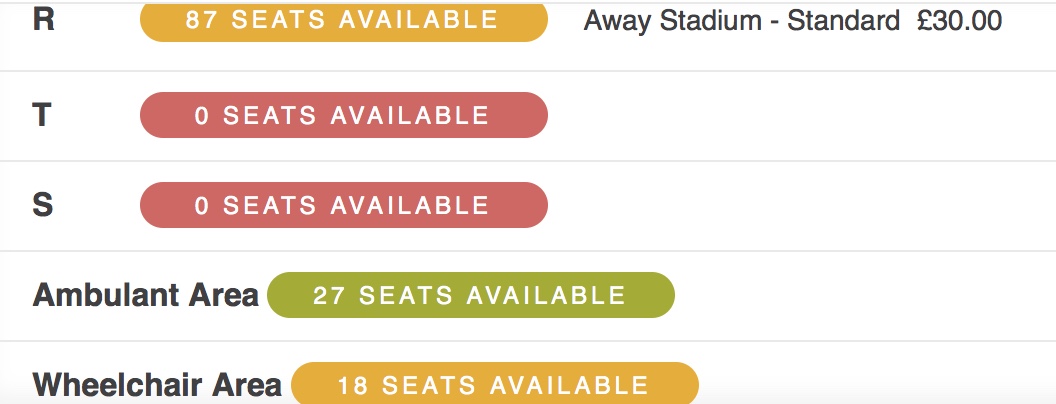Screen dimensions: 1056x404
Task: Click the number 27 in green badge
Action: click(x=329, y=295)
